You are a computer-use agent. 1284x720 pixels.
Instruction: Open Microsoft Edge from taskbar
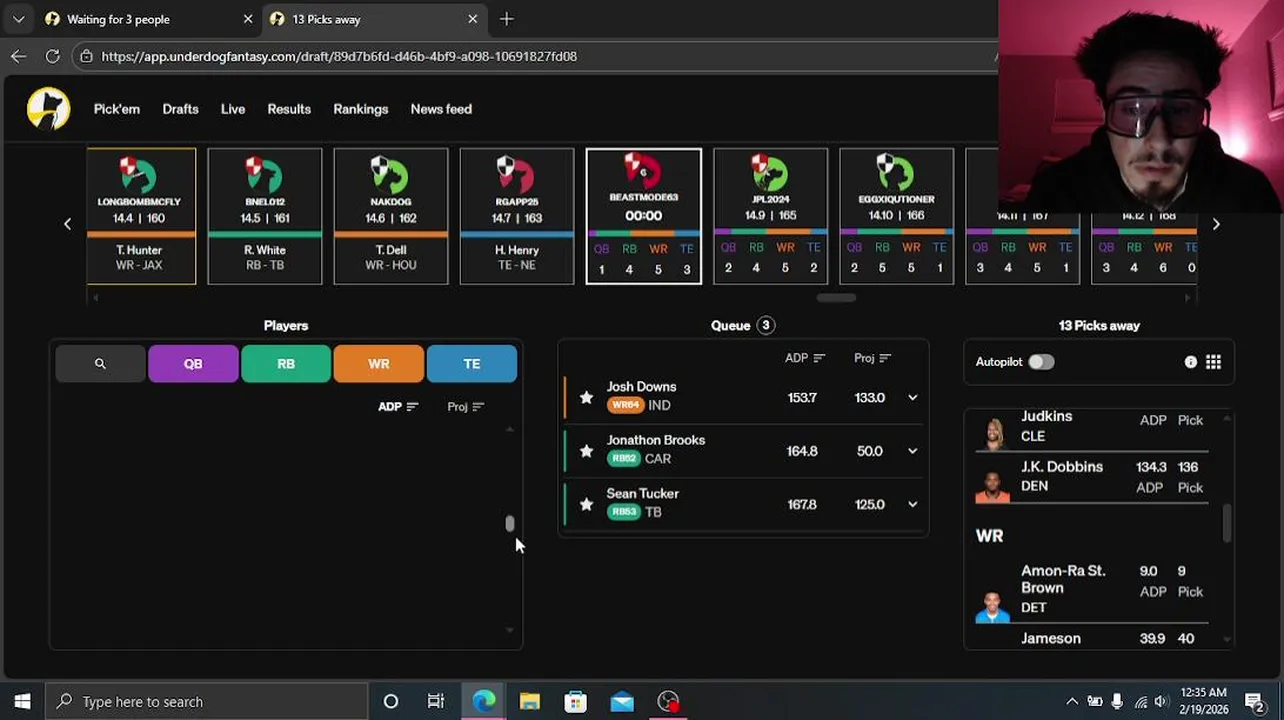[x=483, y=701]
